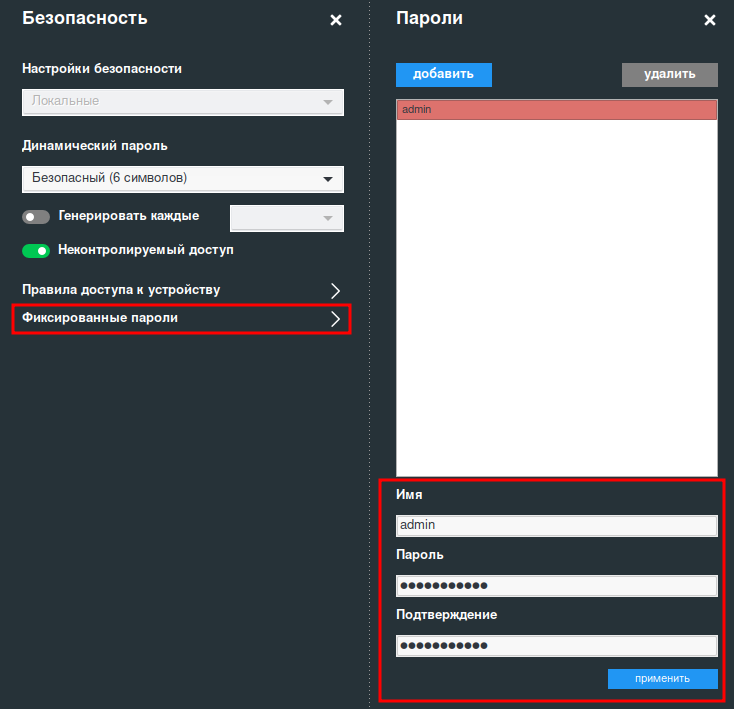Click into the Пароль input field

(556, 585)
